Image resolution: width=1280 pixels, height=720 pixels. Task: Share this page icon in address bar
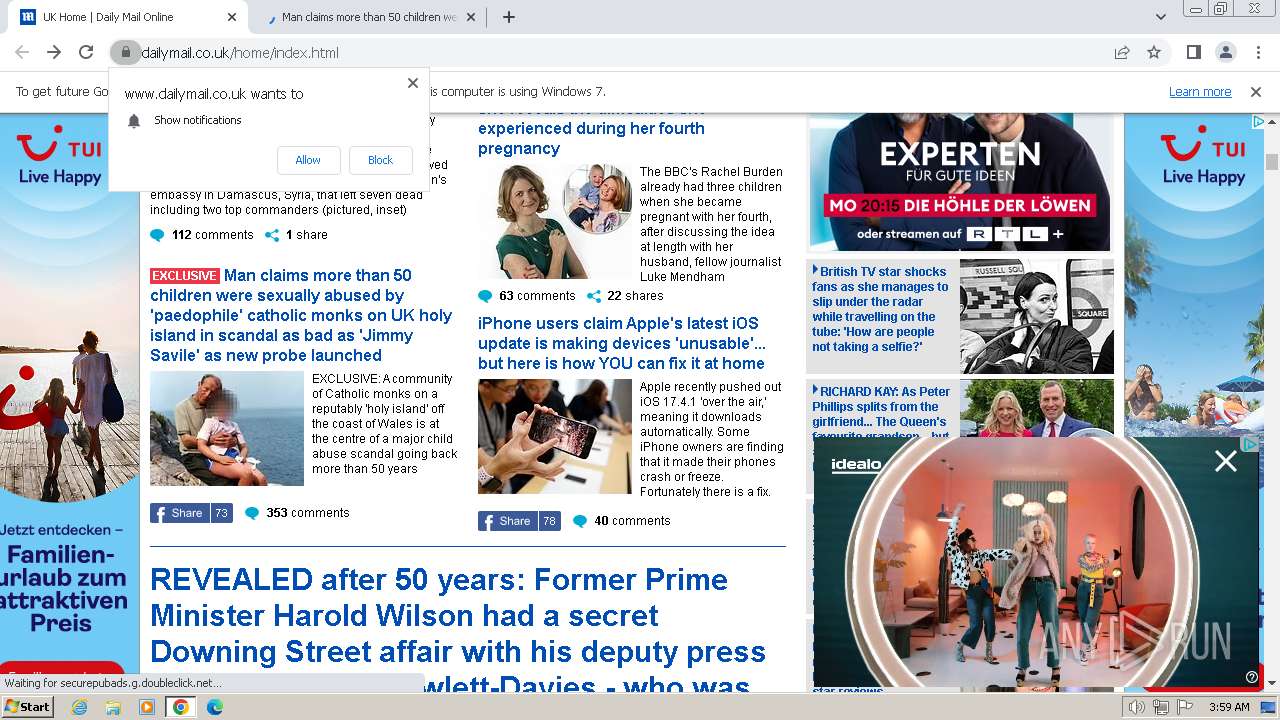(x=1122, y=53)
